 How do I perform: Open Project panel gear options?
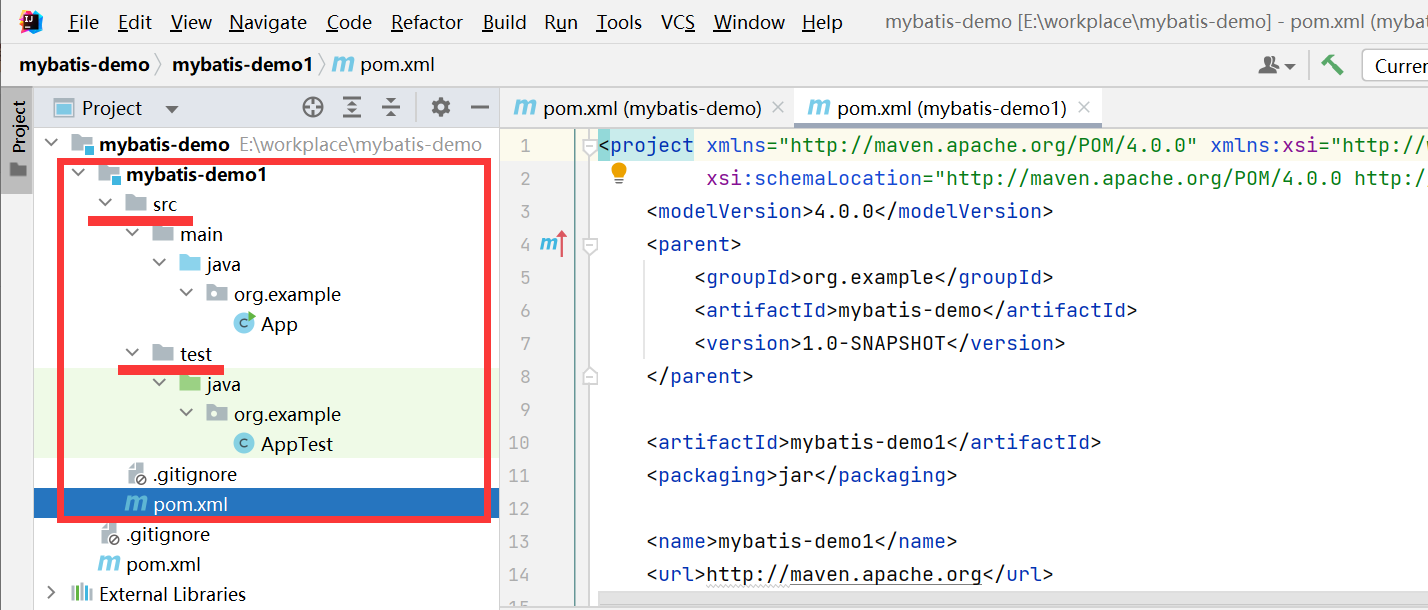click(441, 108)
